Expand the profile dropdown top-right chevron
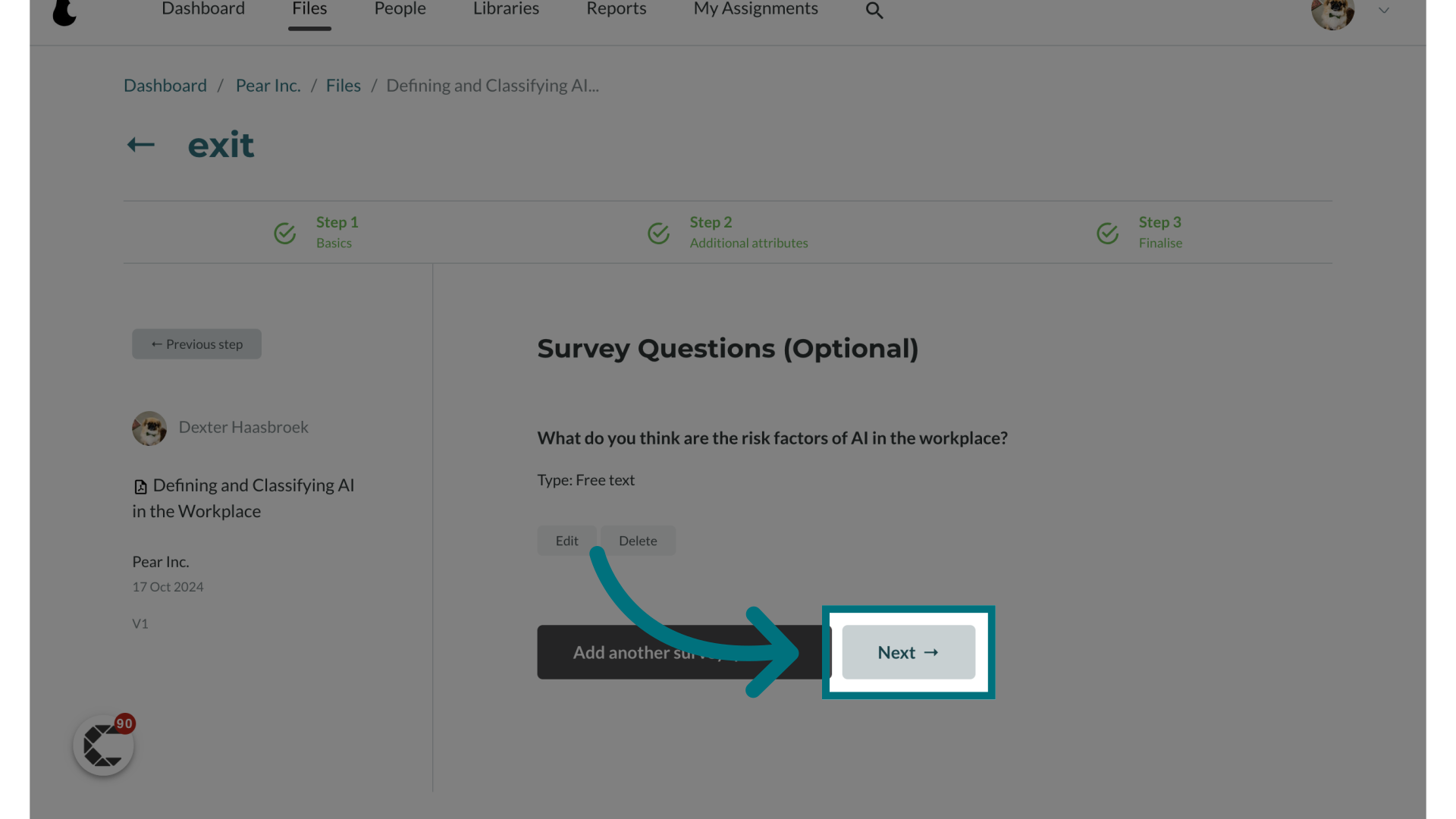Viewport: 1456px width, 819px height. click(x=1384, y=11)
